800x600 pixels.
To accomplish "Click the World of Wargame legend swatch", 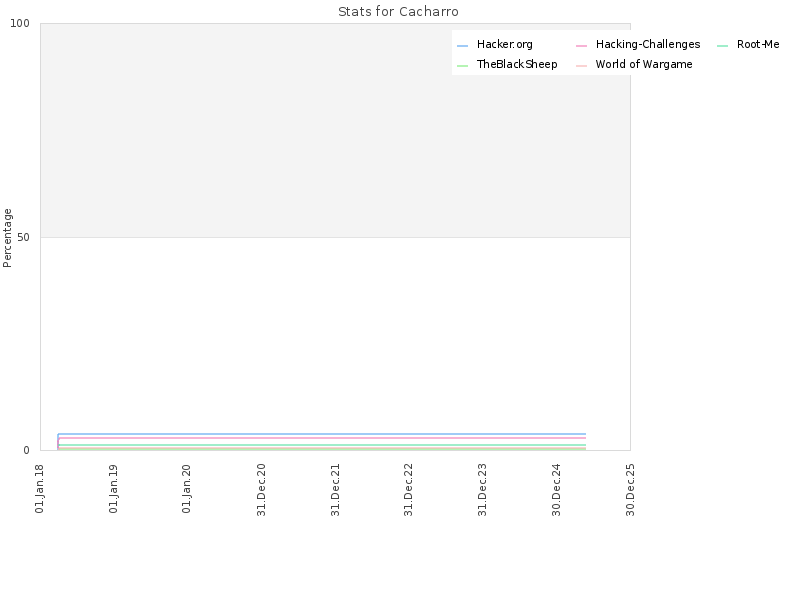I will coord(581,66).
